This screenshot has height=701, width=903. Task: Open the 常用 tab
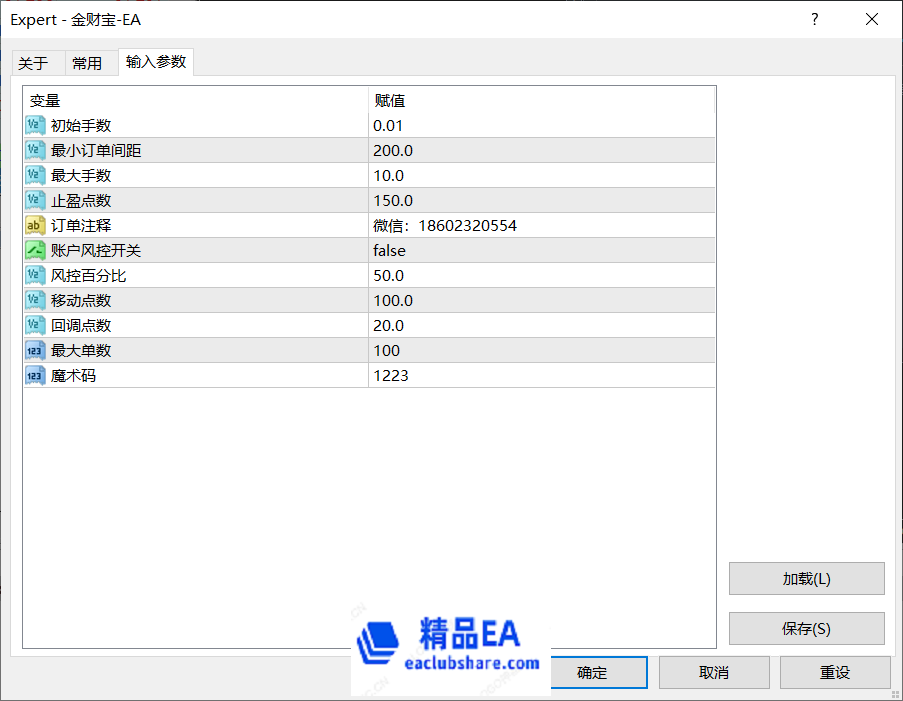[87, 63]
